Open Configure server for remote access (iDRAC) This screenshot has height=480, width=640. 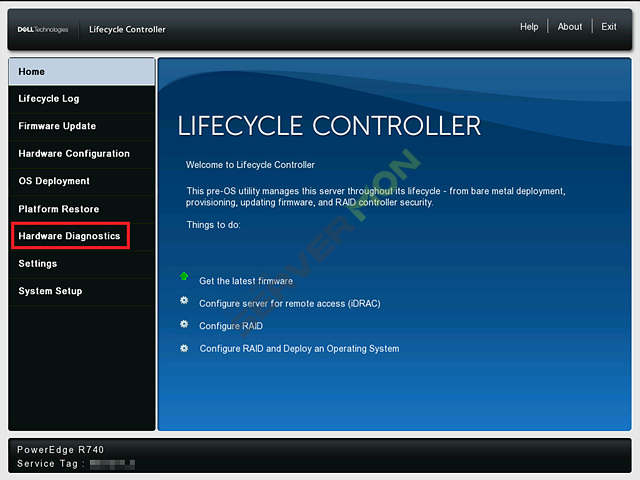[290, 304]
